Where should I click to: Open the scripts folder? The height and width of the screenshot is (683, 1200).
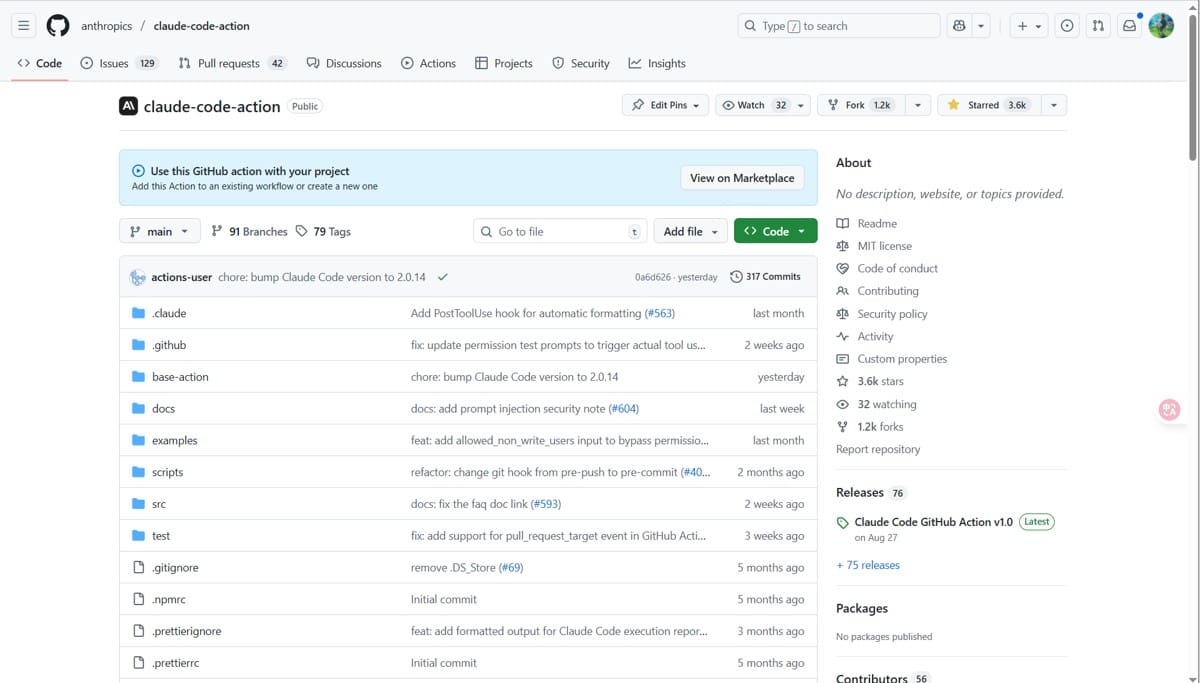tap(167, 472)
